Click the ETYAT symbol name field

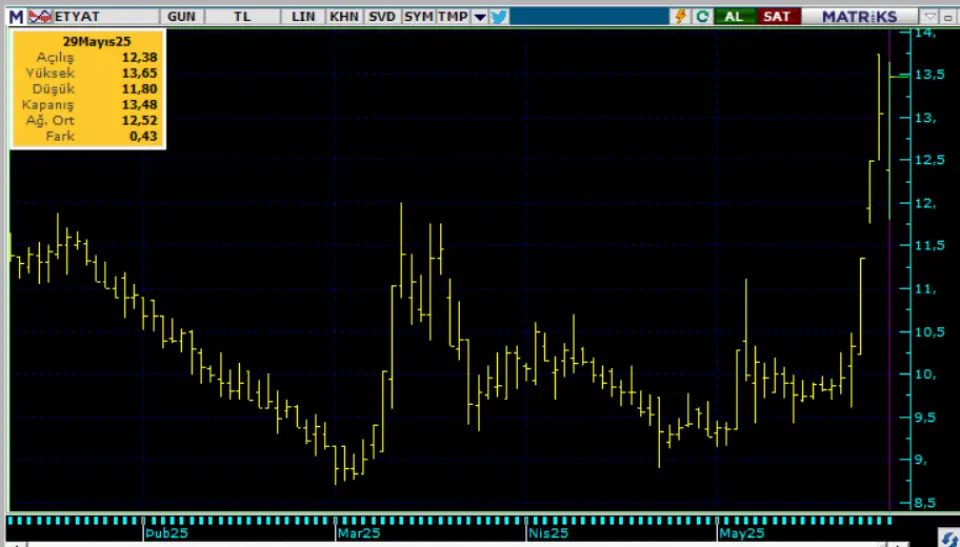106,17
